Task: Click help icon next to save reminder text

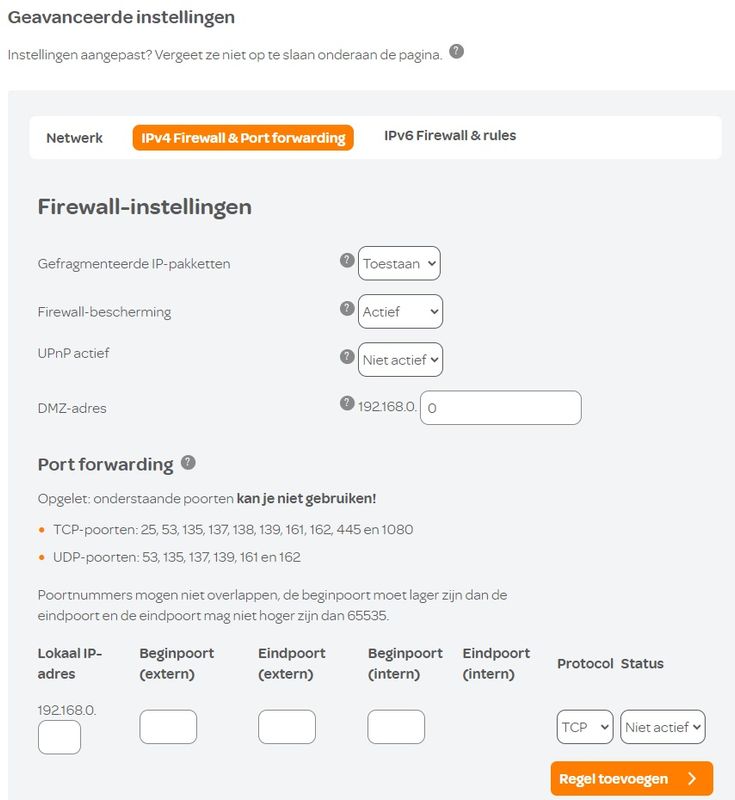Action: coord(456,51)
